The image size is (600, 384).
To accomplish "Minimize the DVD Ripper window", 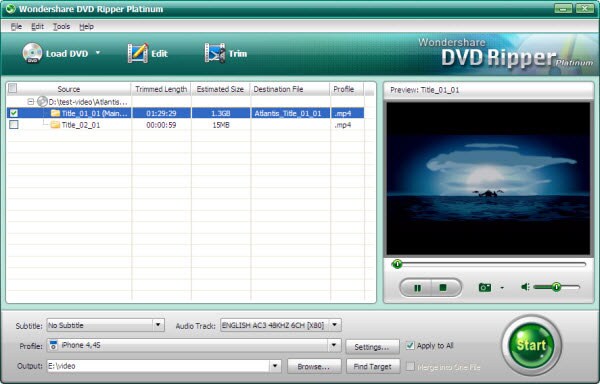I will pyautogui.click(x=563, y=8).
